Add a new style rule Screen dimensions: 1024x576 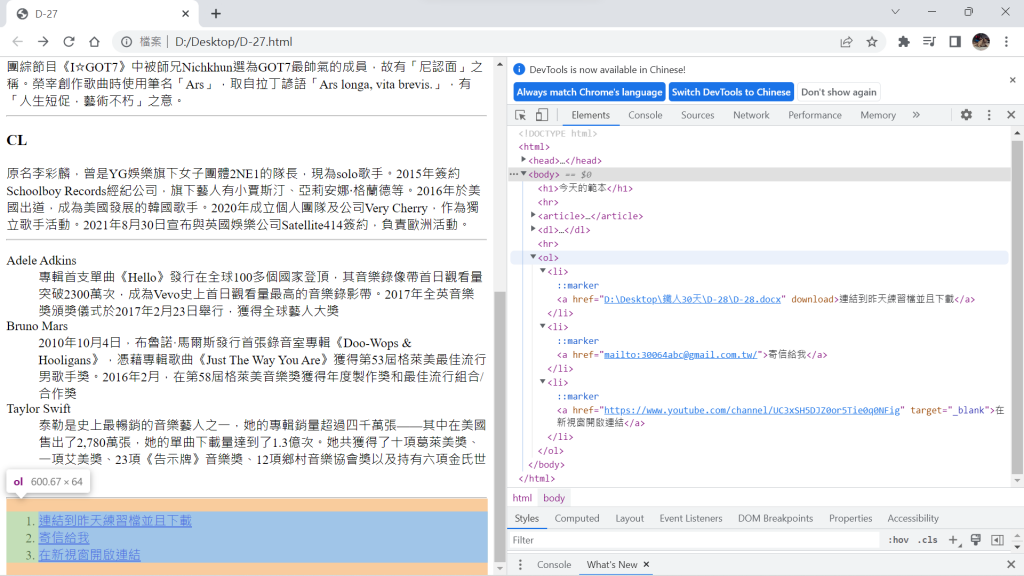[953, 540]
